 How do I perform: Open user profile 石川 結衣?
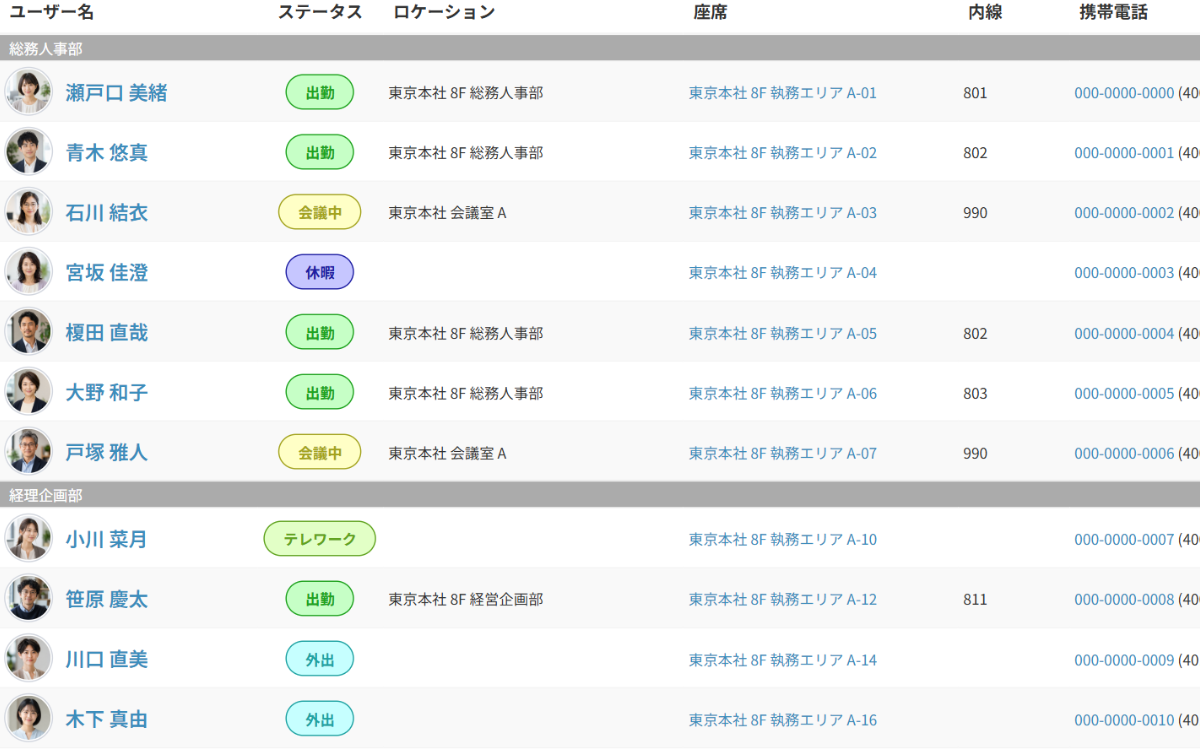click(x=107, y=213)
